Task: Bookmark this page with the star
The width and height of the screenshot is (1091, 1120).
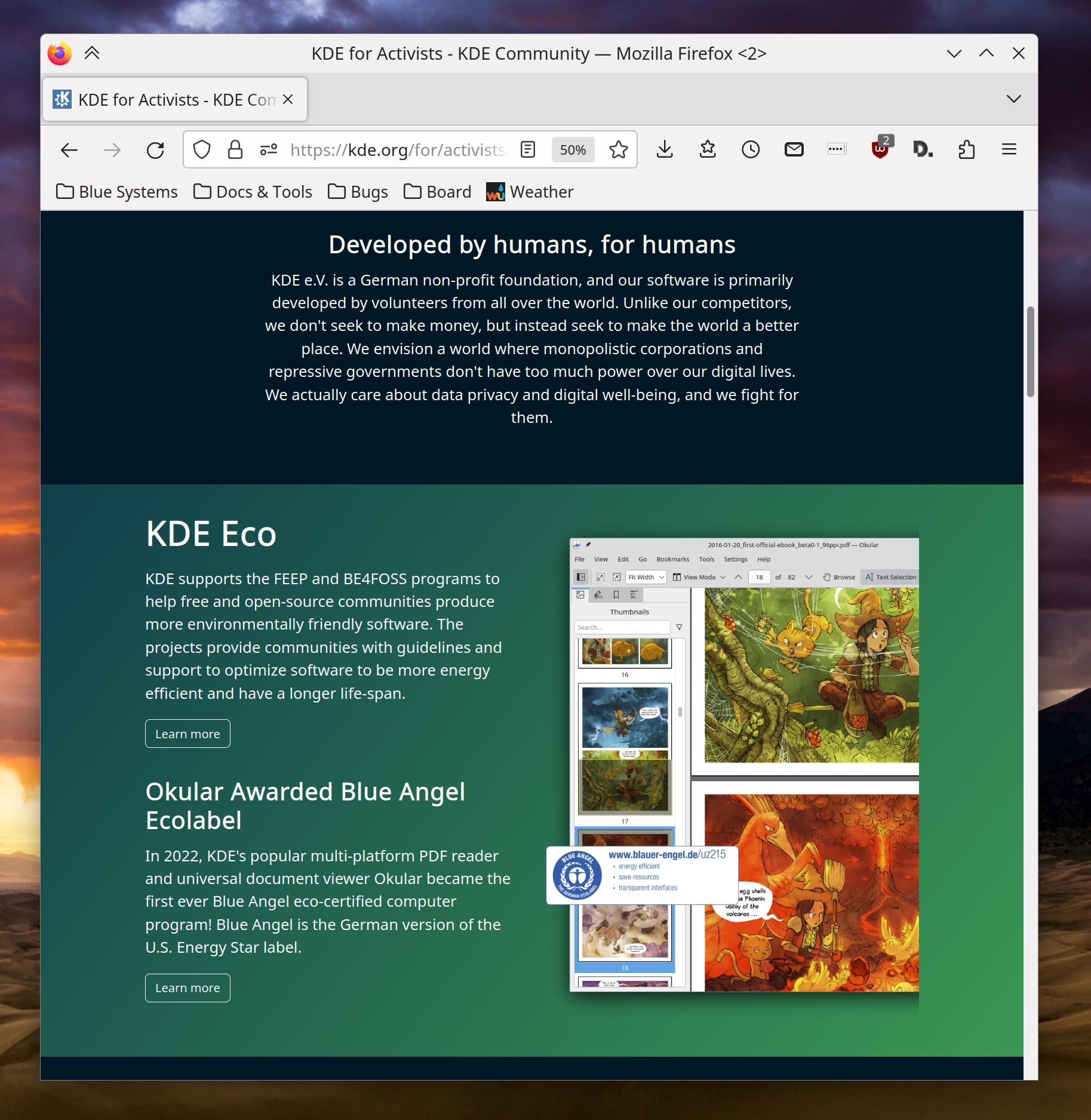Action: [618, 150]
